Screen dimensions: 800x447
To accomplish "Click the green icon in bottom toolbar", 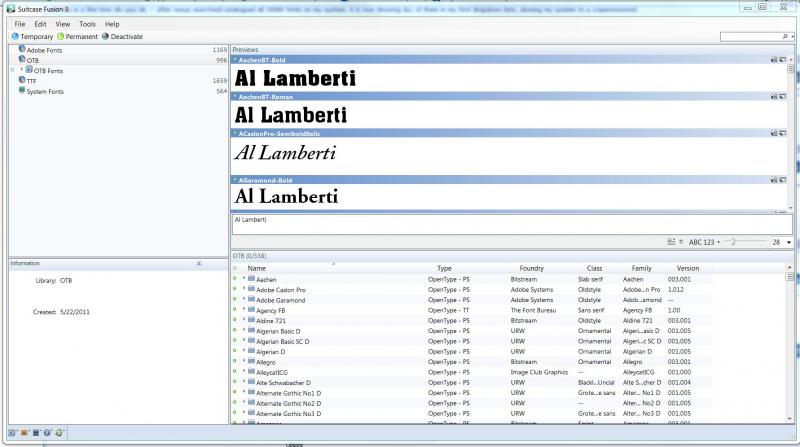I will coord(59,433).
